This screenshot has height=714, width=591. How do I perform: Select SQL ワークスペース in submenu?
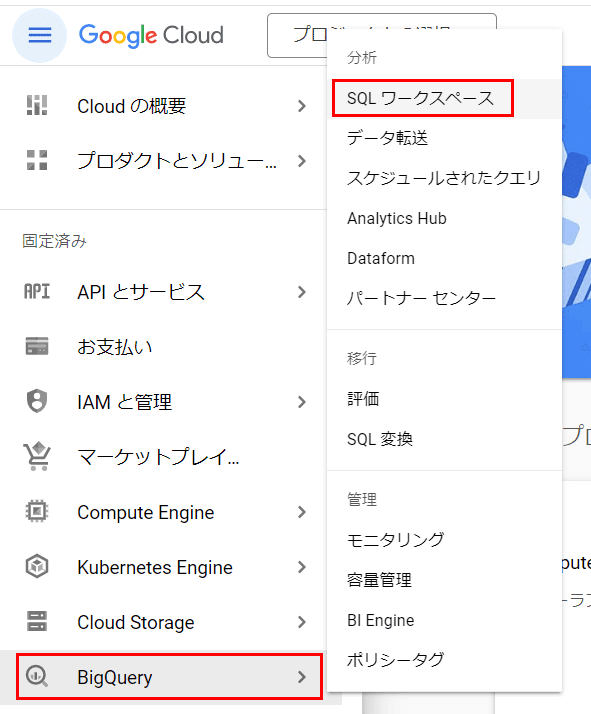click(444, 98)
